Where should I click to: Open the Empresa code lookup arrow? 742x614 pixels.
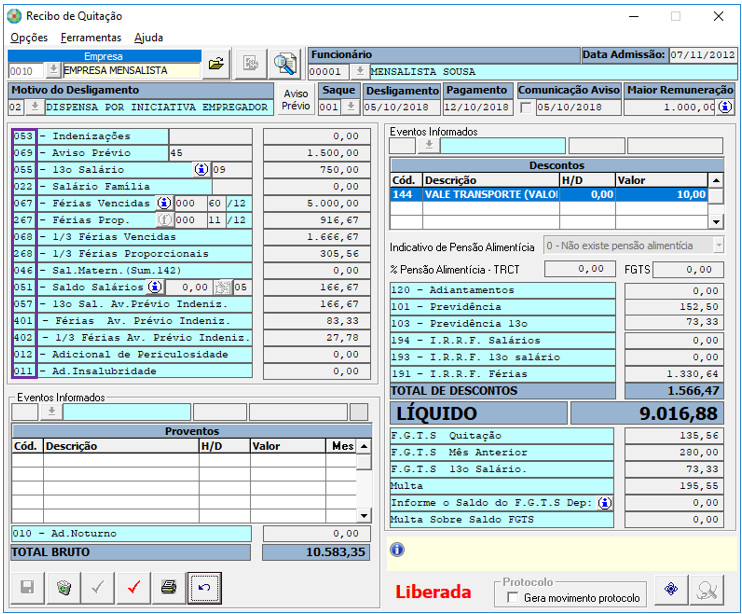pyautogui.click(x=53, y=70)
